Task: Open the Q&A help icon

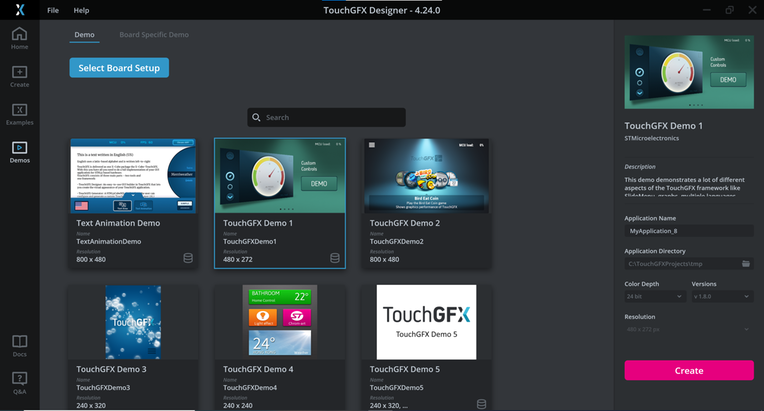Action: [x=19, y=383]
